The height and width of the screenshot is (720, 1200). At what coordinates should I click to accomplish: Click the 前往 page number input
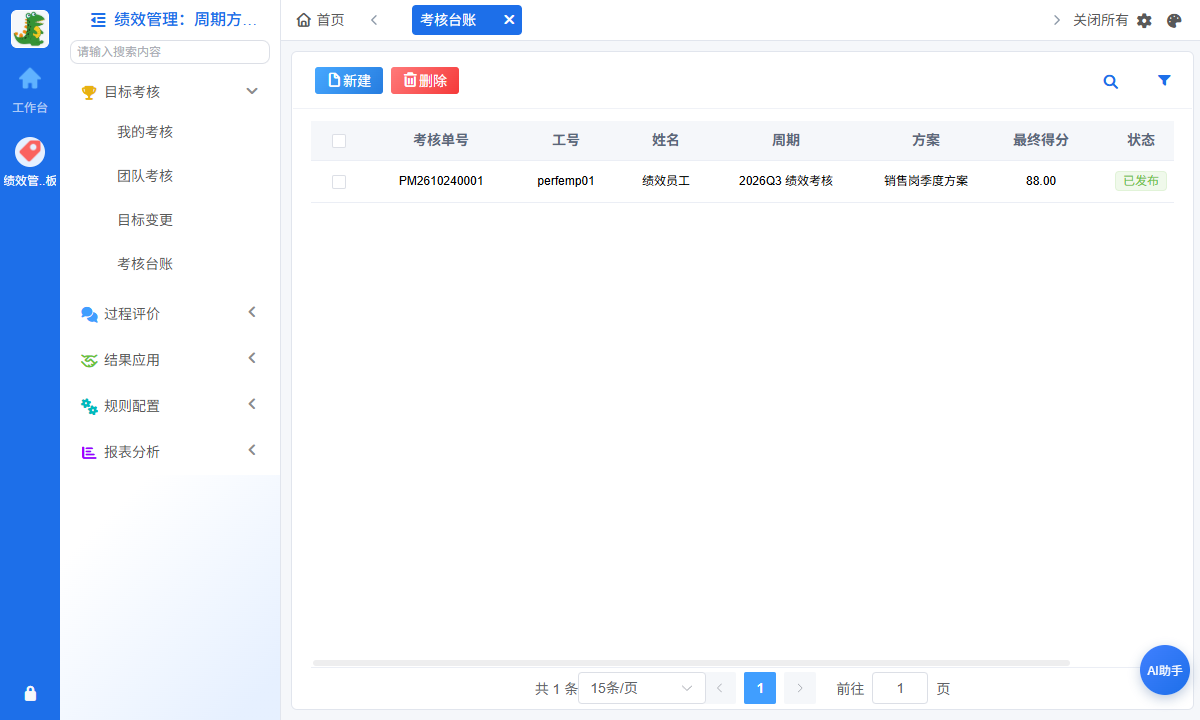900,688
